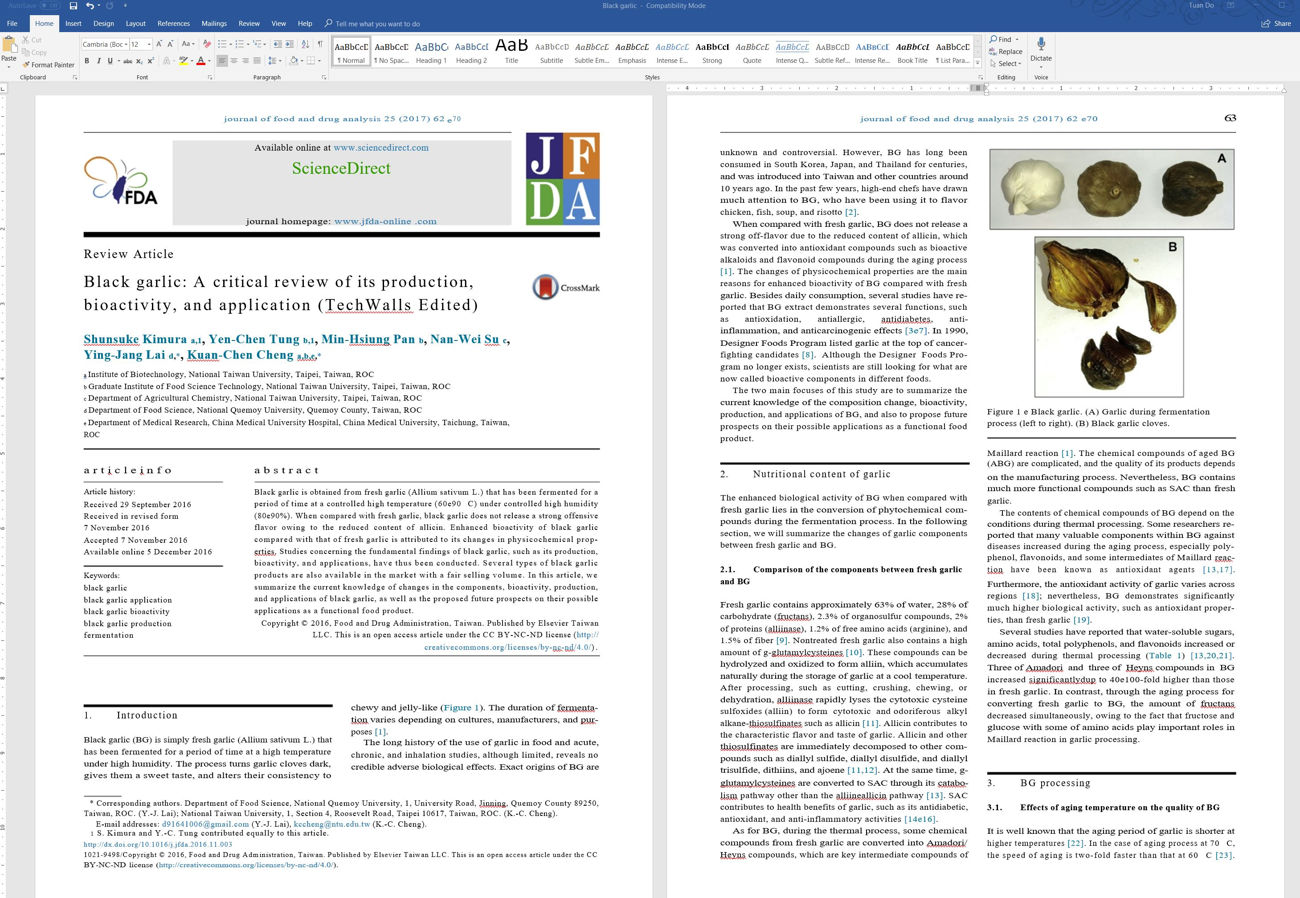1300x898 pixels.
Task: Expand the Styles gallery More arrow
Action: tap(977, 63)
